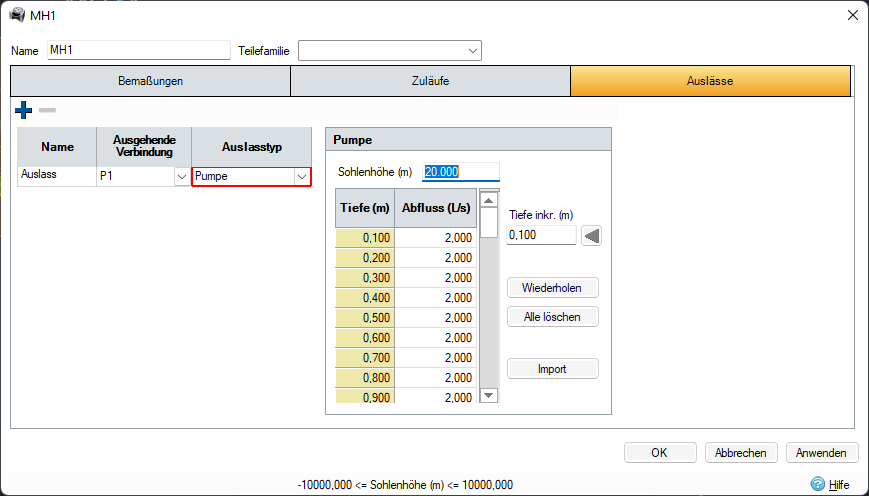Select the Tiefe cell 0,300
This screenshot has height=496, width=869.
[x=365, y=278]
